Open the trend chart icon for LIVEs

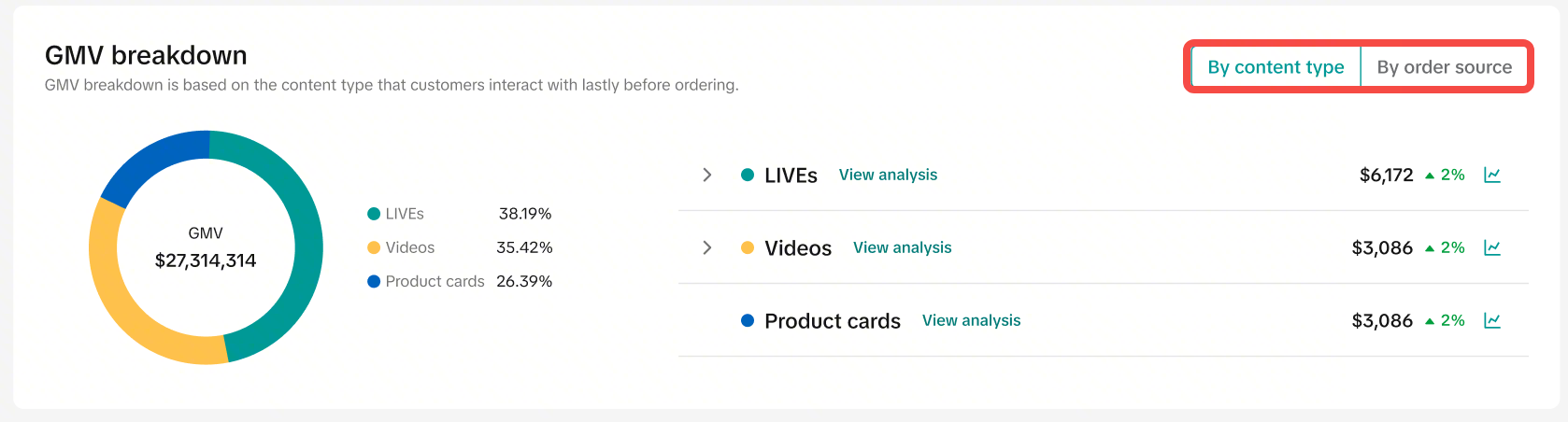click(1492, 175)
